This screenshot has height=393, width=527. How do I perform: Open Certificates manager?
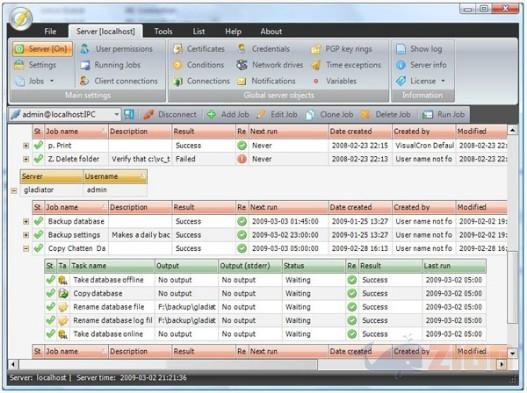[199, 49]
